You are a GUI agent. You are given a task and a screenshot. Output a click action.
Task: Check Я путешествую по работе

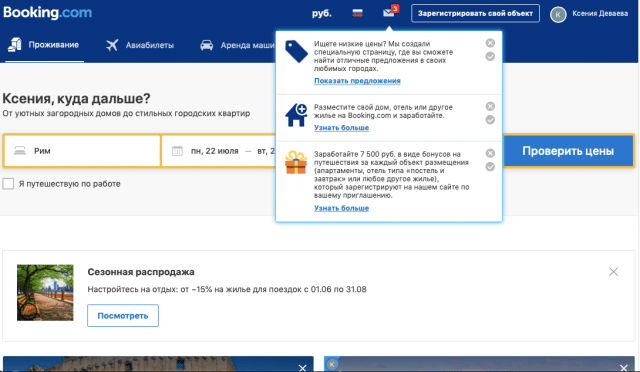[8, 184]
